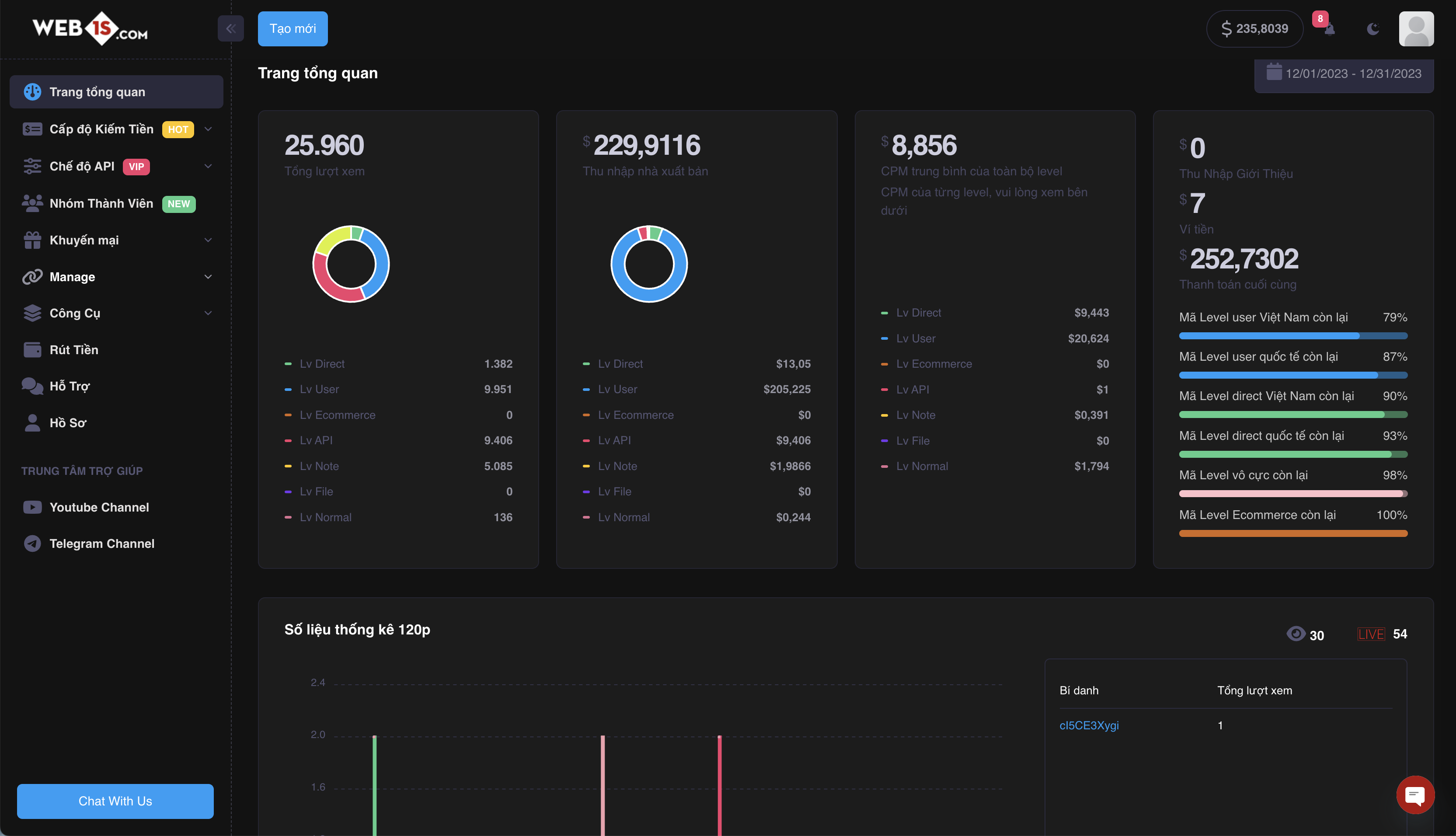Screen dimensions: 1456x836
Task: Expand the Công Cụ chevron
Action: 209,313
